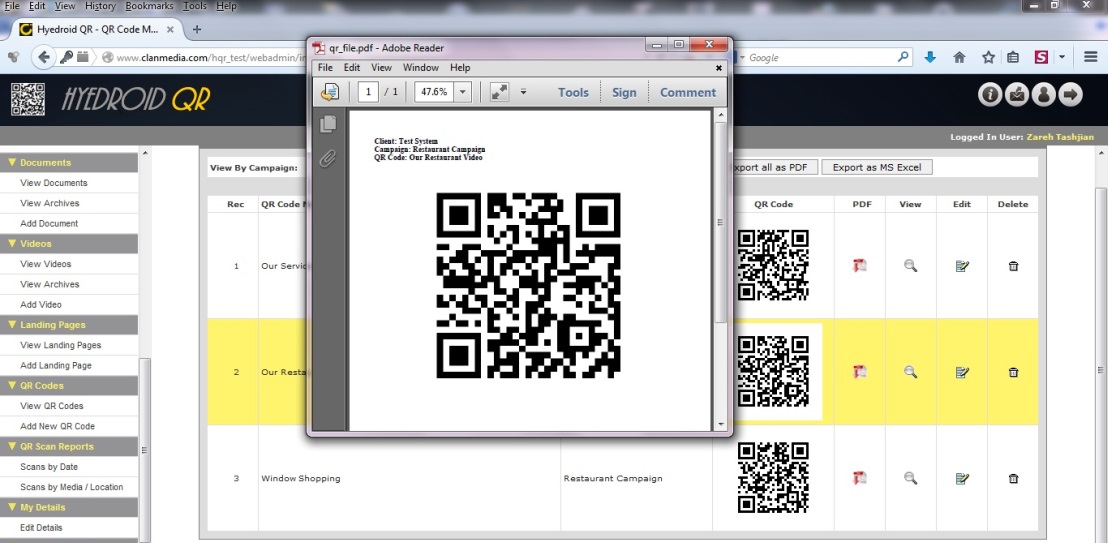Click the logout arrow icon in header
This screenshot has height=543, width=1108.
(1071, 95)
